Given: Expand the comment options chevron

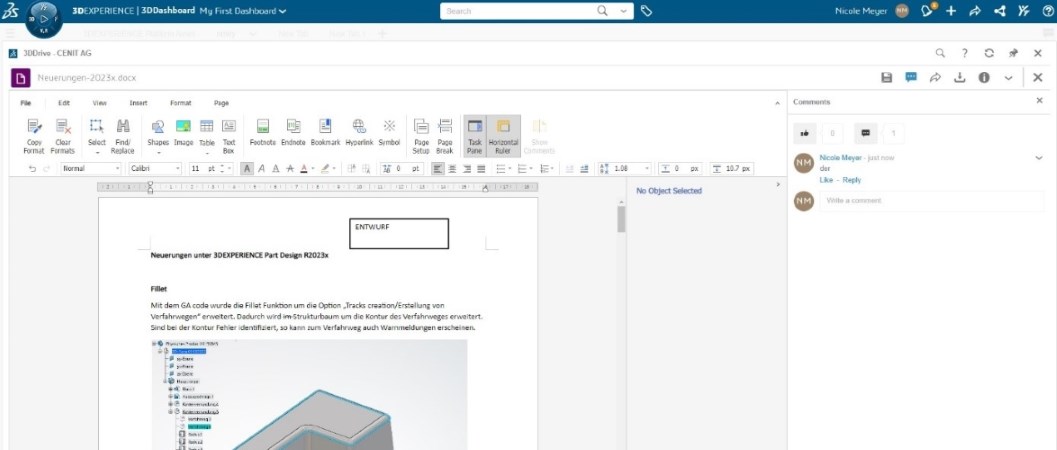Looking at the screenshot, I should pyautogui.click(x=1039, y=158).
